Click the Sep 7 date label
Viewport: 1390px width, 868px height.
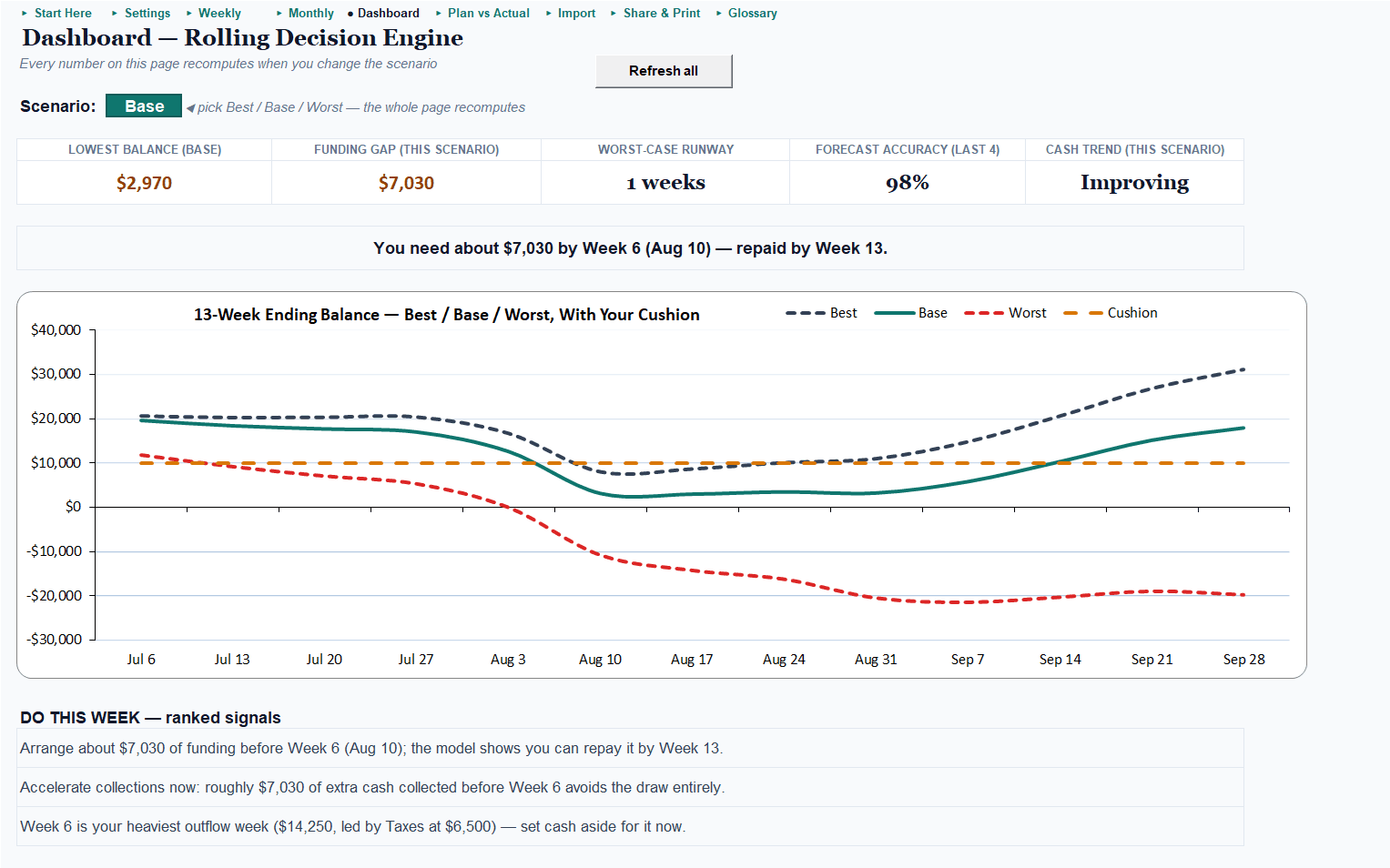(968, 660)
